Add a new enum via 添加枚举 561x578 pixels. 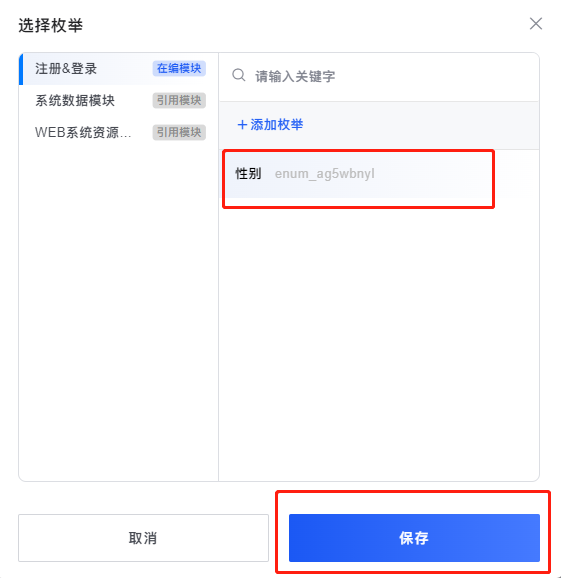(x=271, y=125)
